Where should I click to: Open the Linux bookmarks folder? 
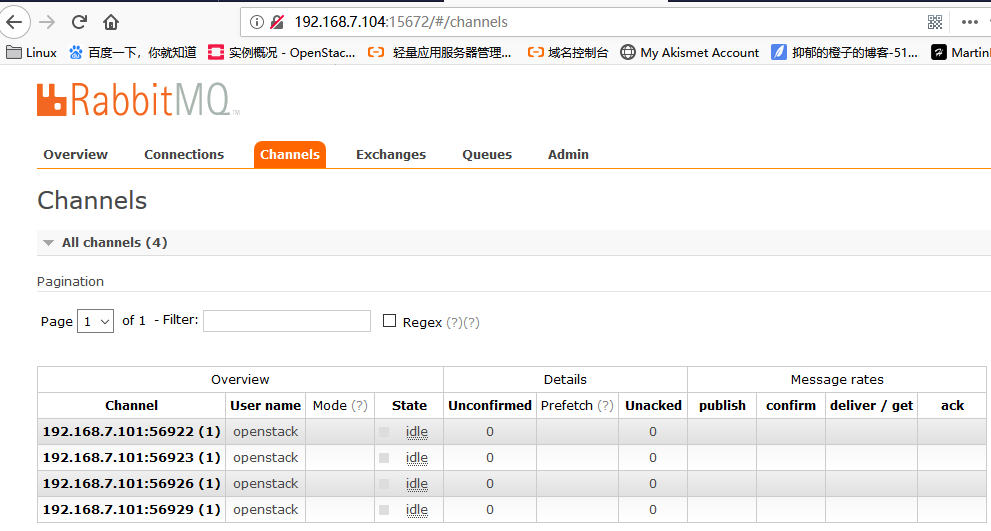click(x=32, y=52)
